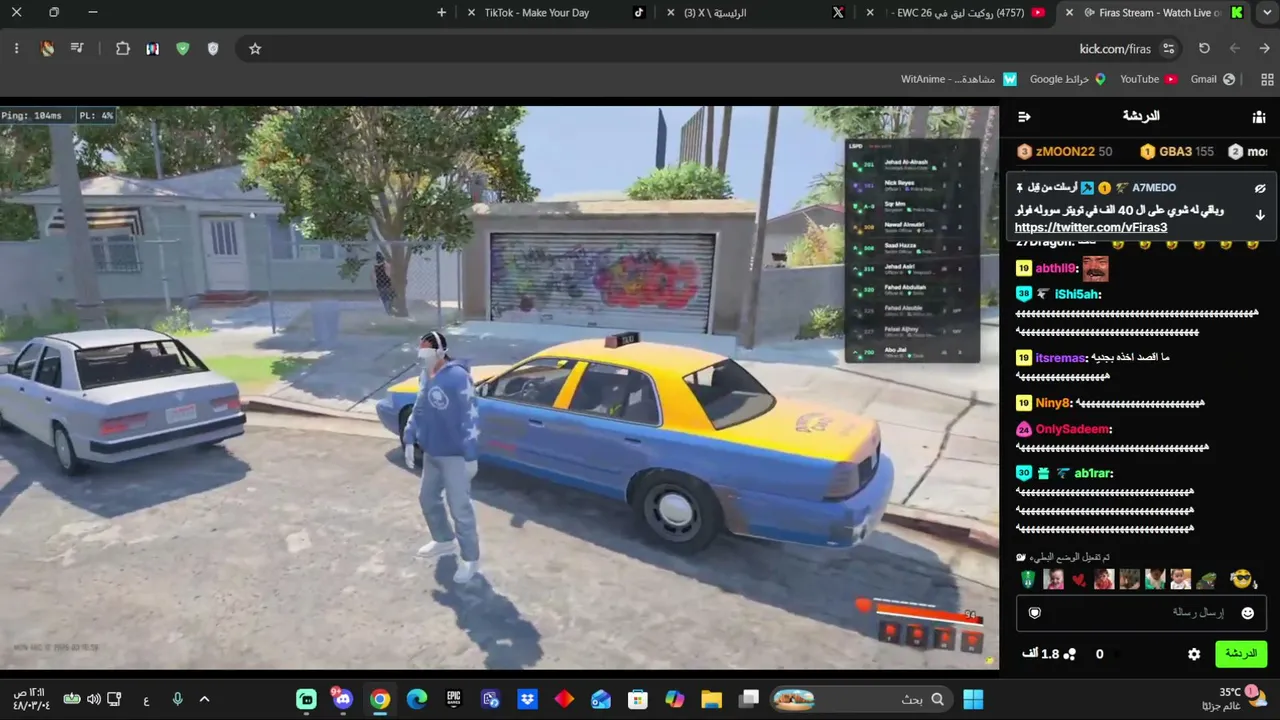Viewport: 1280px width, 720px height.
Task: Toggle the microphone tray icon
Action: click(177, 699)
